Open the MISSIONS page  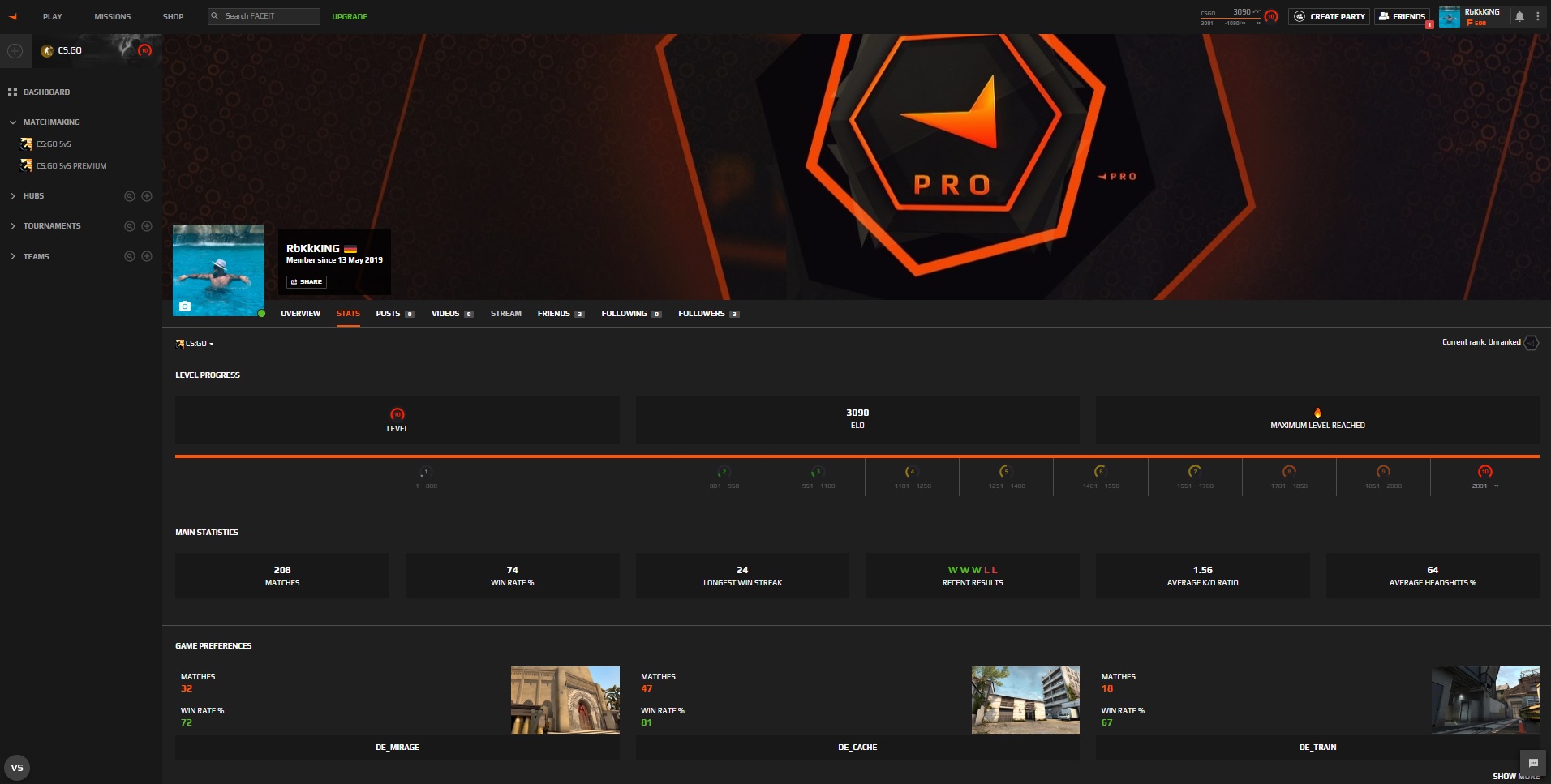(x=112, y=16)
